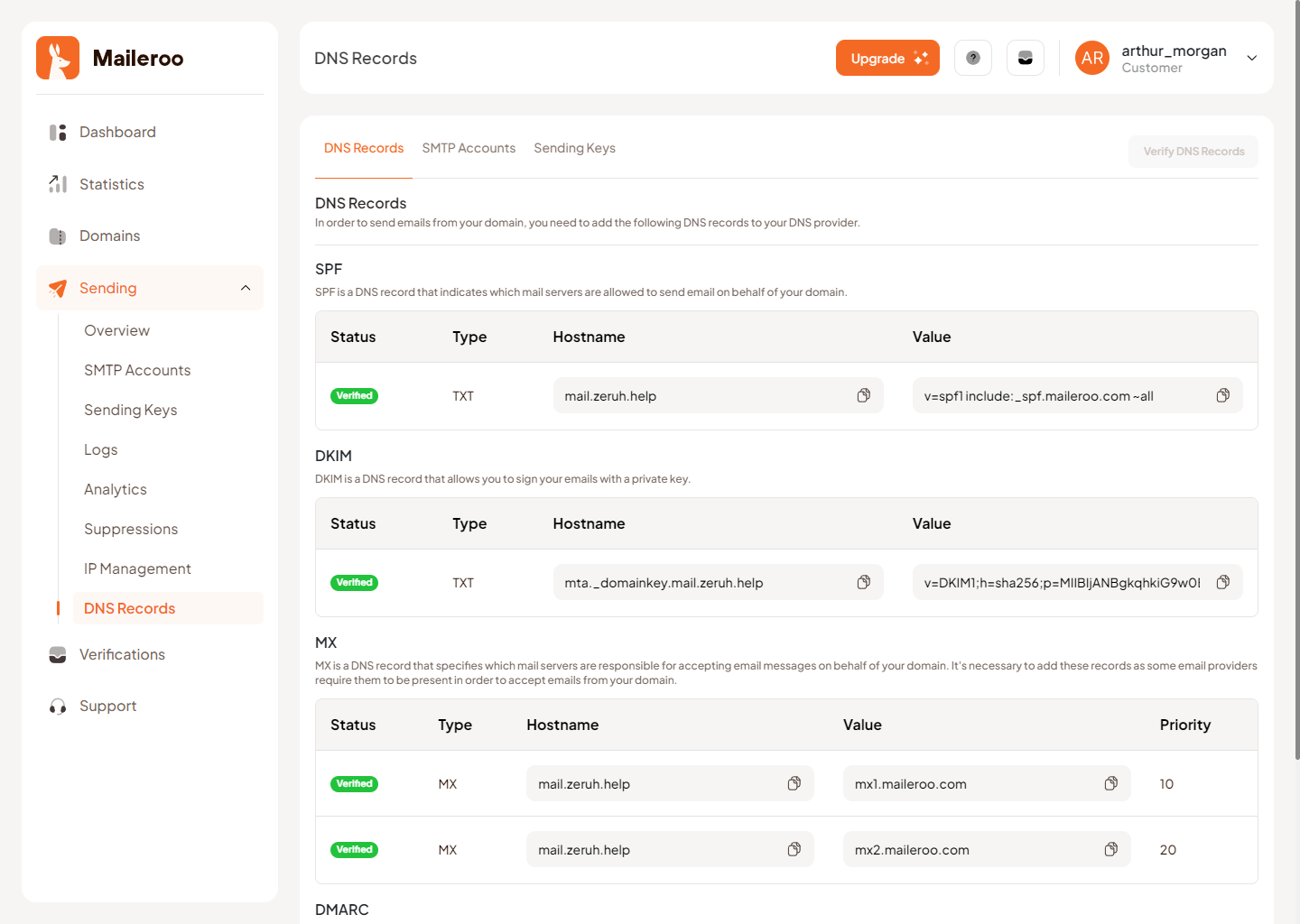This screenshot has height=924, width=1300.
Task: Copy the DKIM value v=DKIM1
Action: point(1223,582)
